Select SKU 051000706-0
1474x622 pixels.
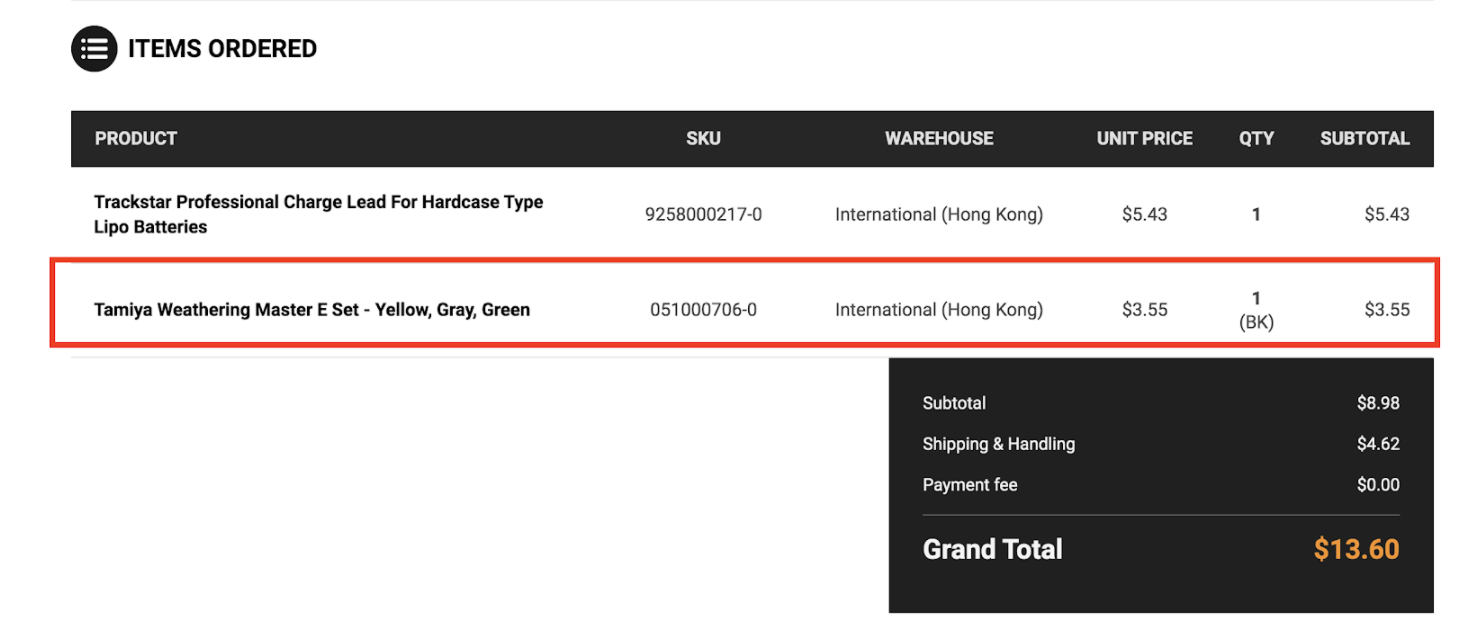coord(703,310)
